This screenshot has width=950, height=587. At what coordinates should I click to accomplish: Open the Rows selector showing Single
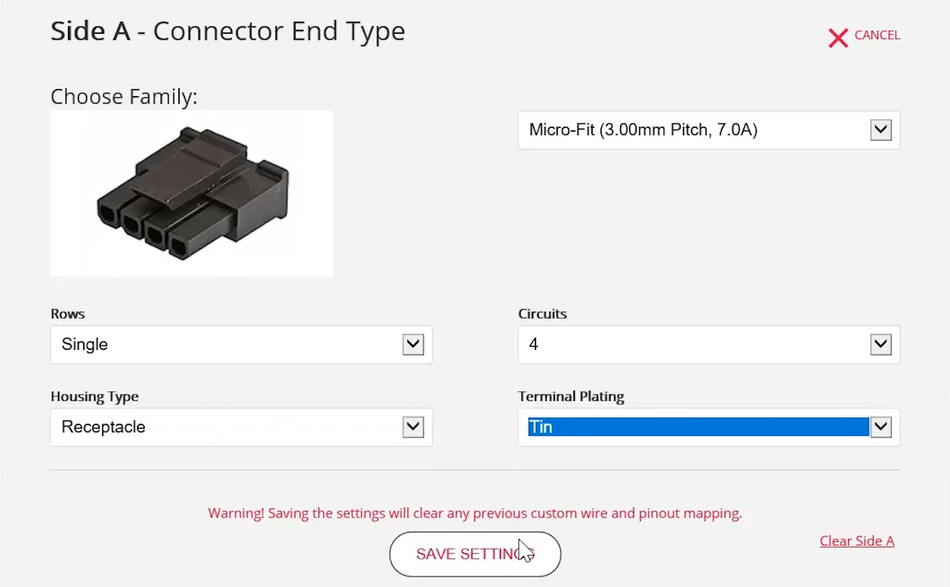point(240,344)
